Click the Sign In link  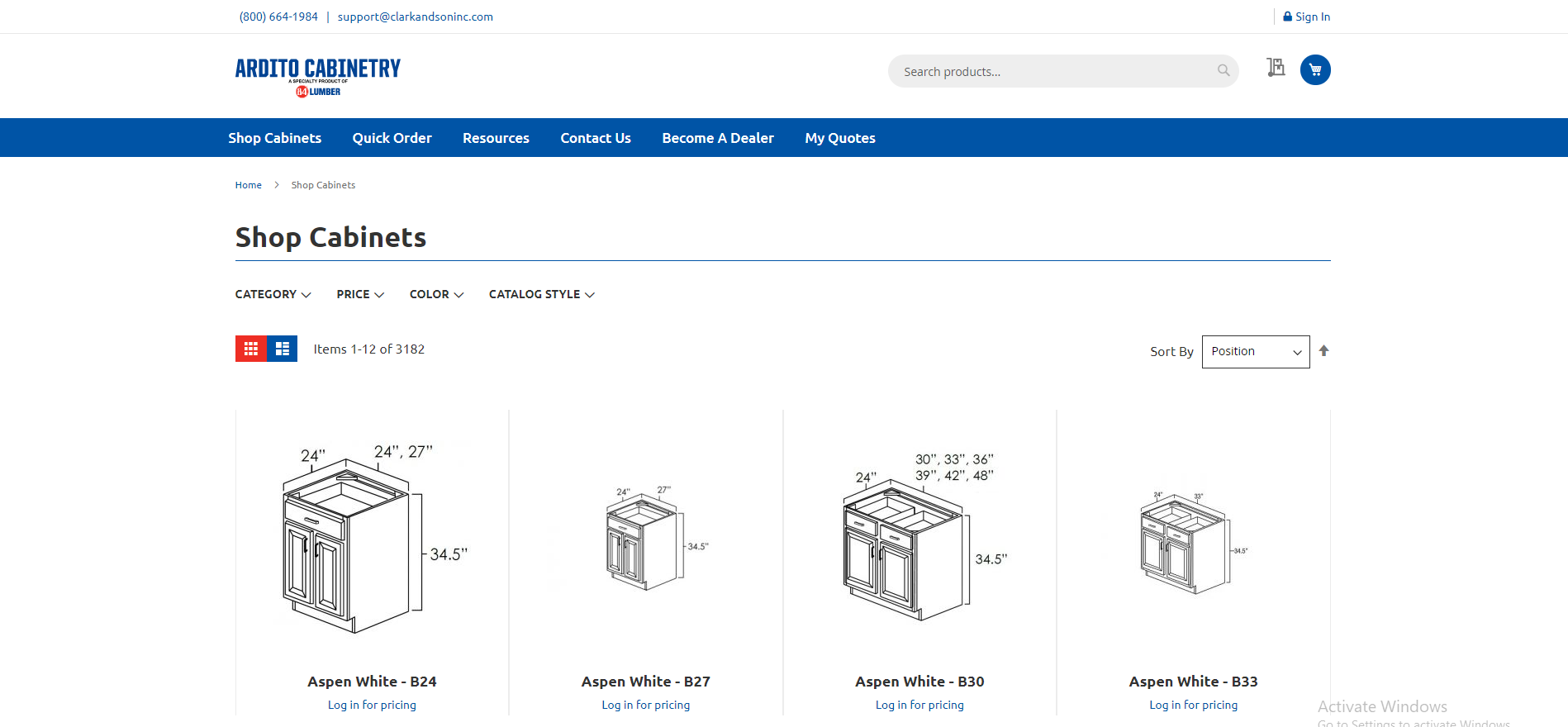point(1306,17)
